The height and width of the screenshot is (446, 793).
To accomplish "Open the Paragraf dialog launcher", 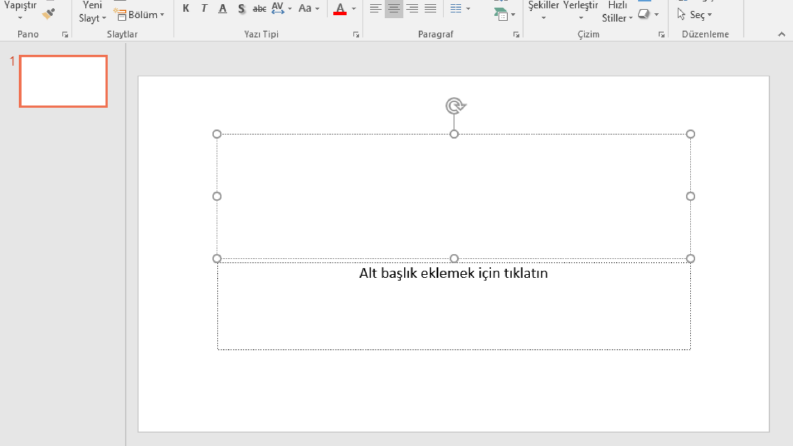I will pyautogui.click(x=516, y=34).
